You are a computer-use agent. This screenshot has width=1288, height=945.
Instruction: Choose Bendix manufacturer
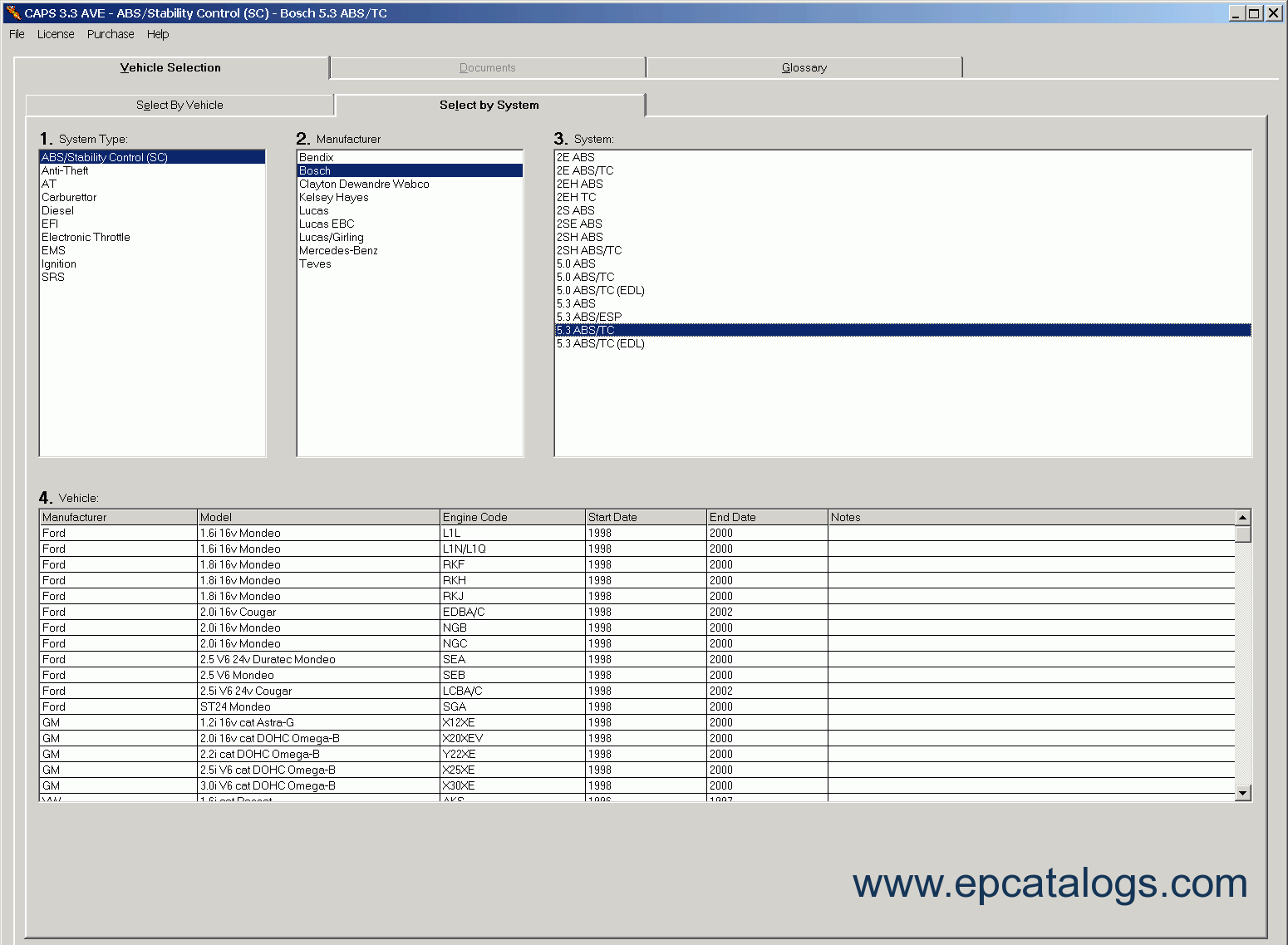click(x=410, y=157)
